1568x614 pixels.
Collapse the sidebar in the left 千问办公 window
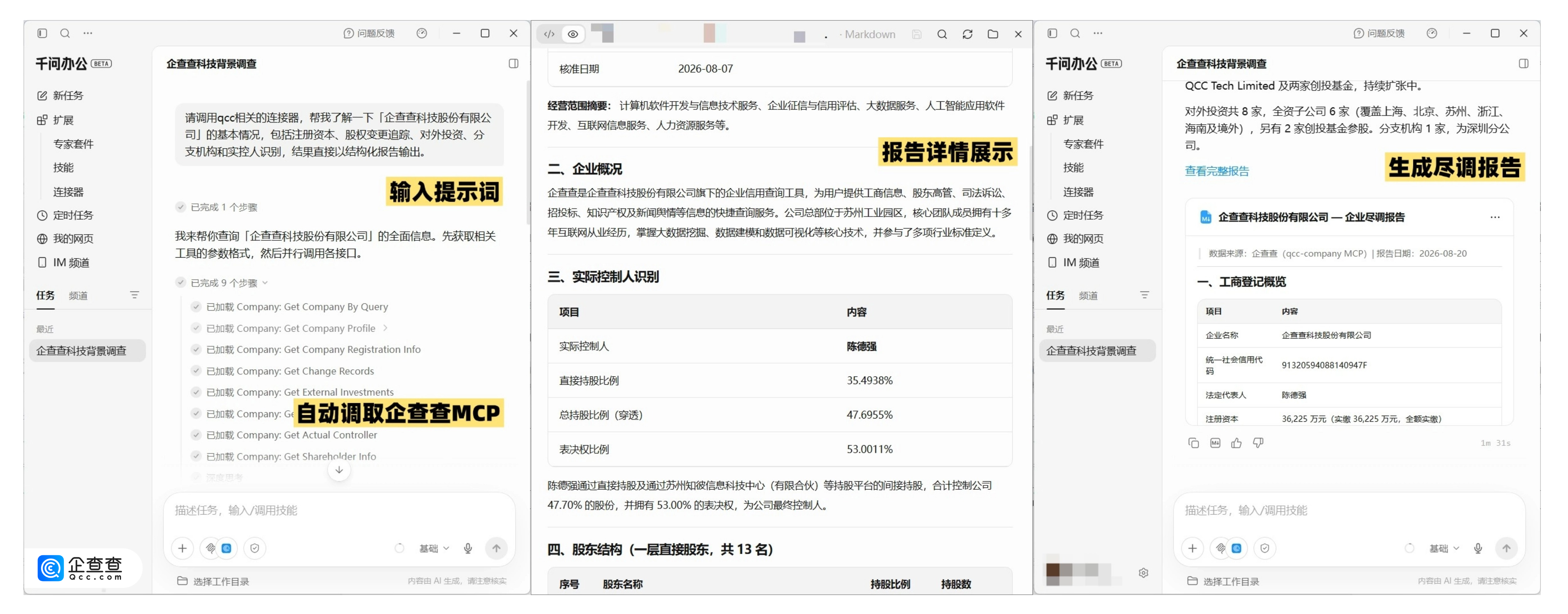pos(42,34)
